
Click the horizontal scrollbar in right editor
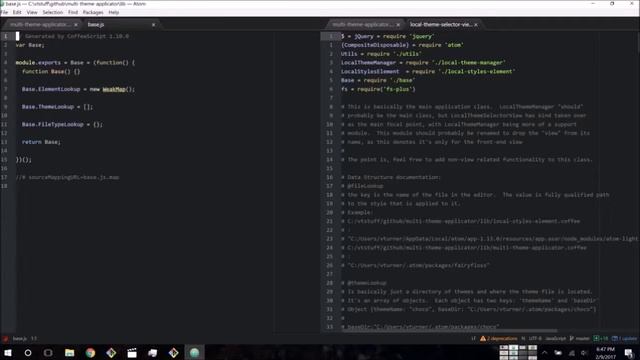[449, 331]
